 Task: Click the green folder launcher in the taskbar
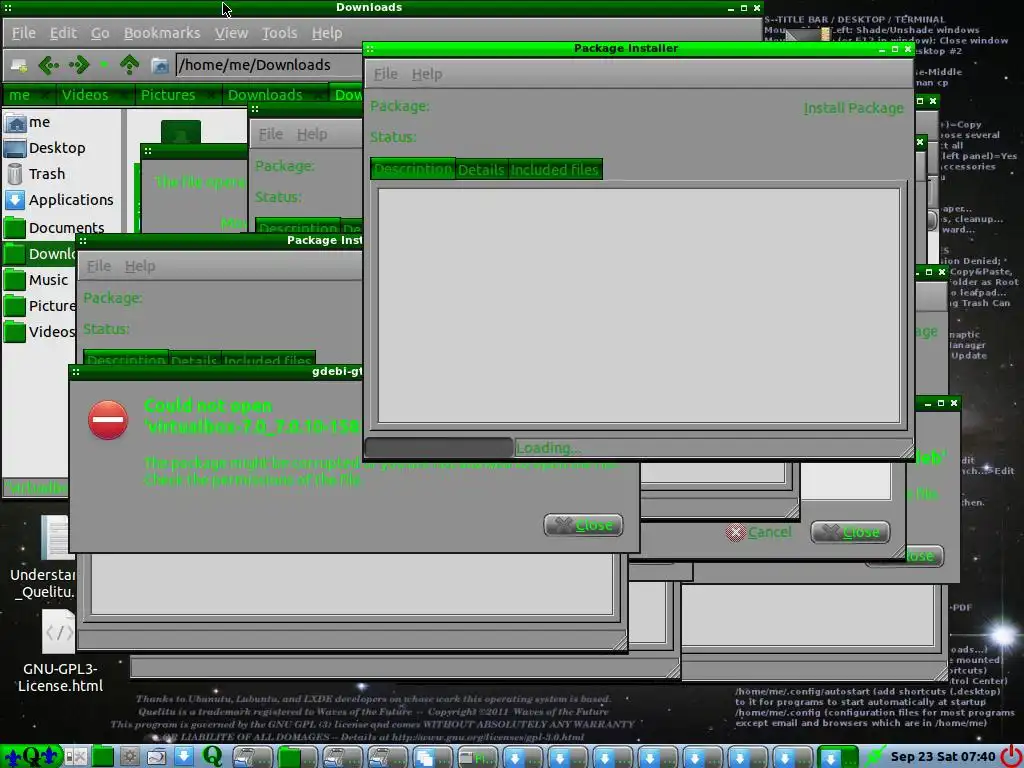[103, 757]
